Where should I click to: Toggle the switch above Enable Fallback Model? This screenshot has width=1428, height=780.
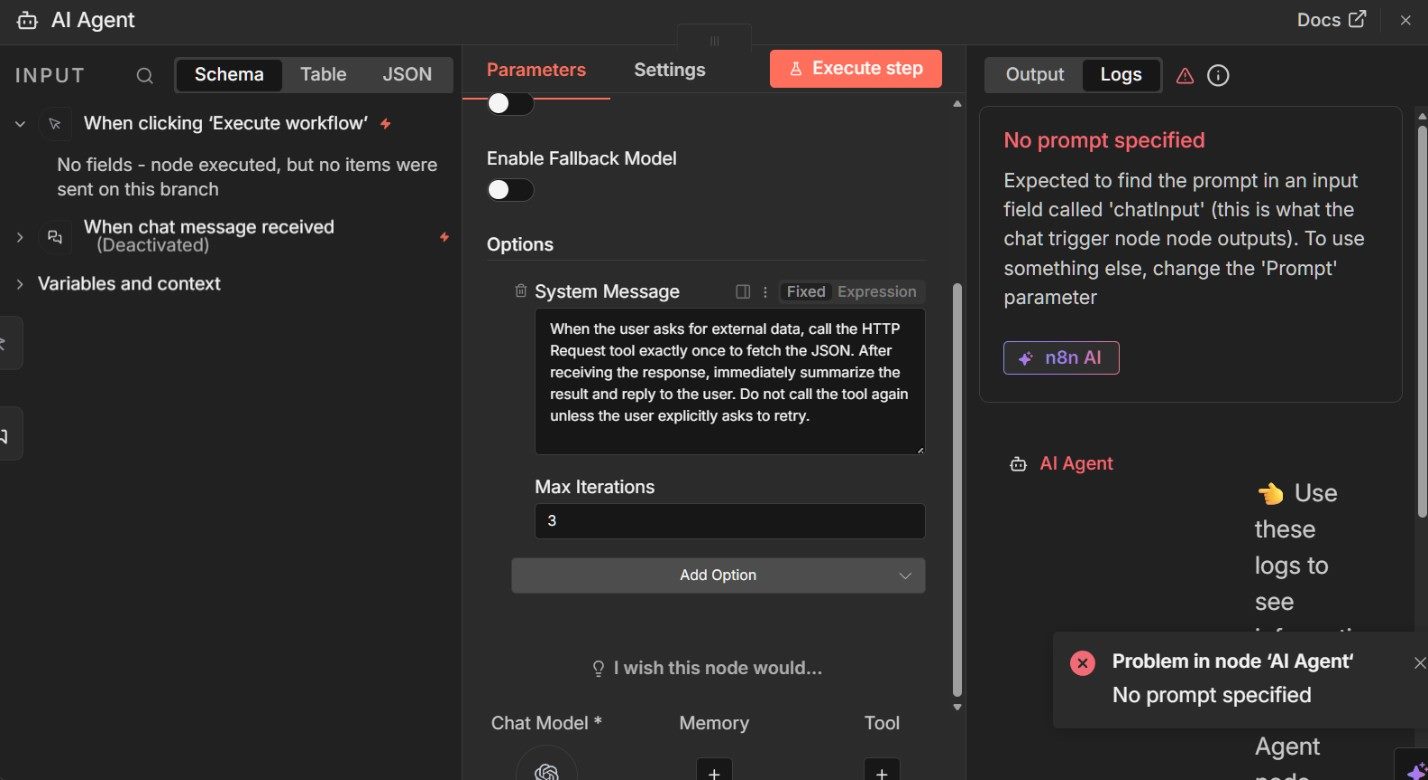coord(510,103)
